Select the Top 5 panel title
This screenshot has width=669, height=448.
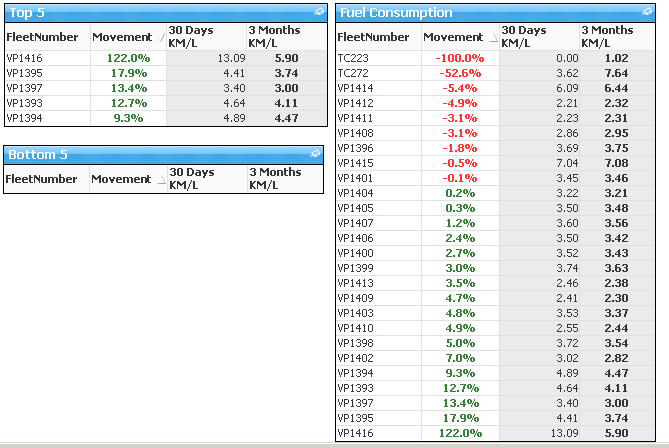click(x=27, y=12)
